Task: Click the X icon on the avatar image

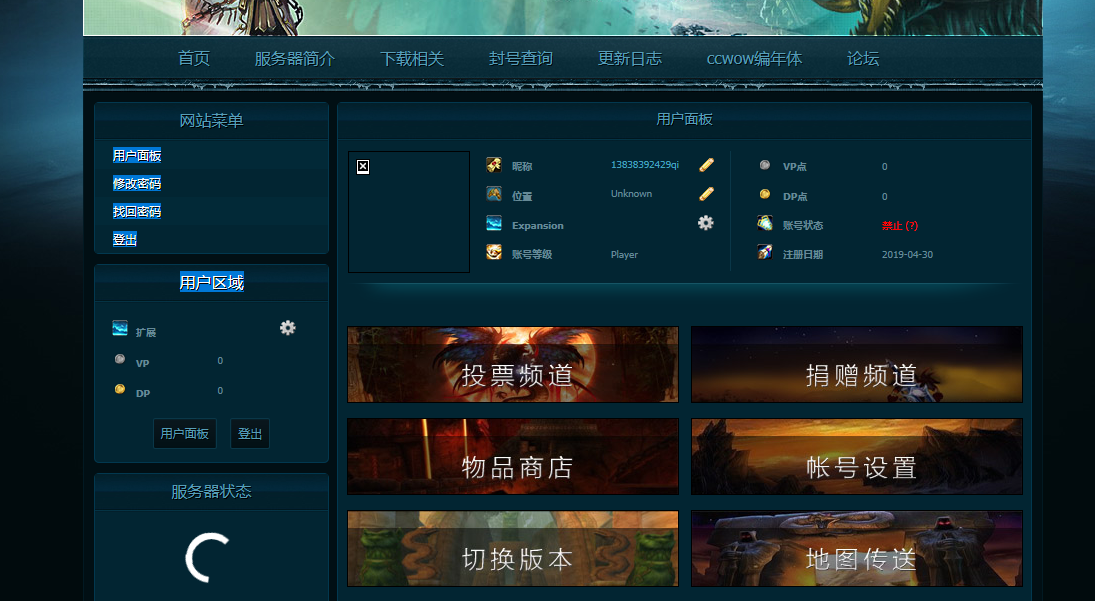Action: [362, 166]
